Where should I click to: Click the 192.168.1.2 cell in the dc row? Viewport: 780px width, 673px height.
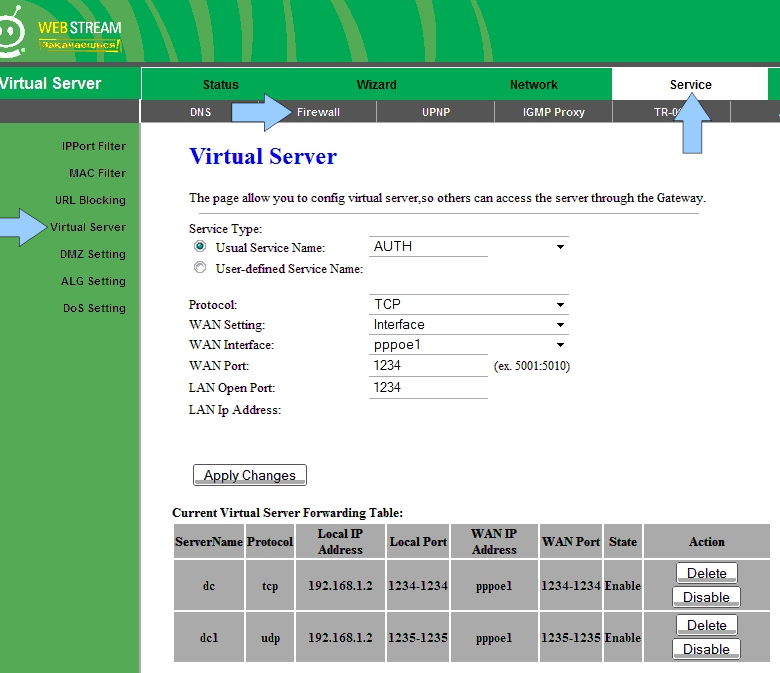340,585
